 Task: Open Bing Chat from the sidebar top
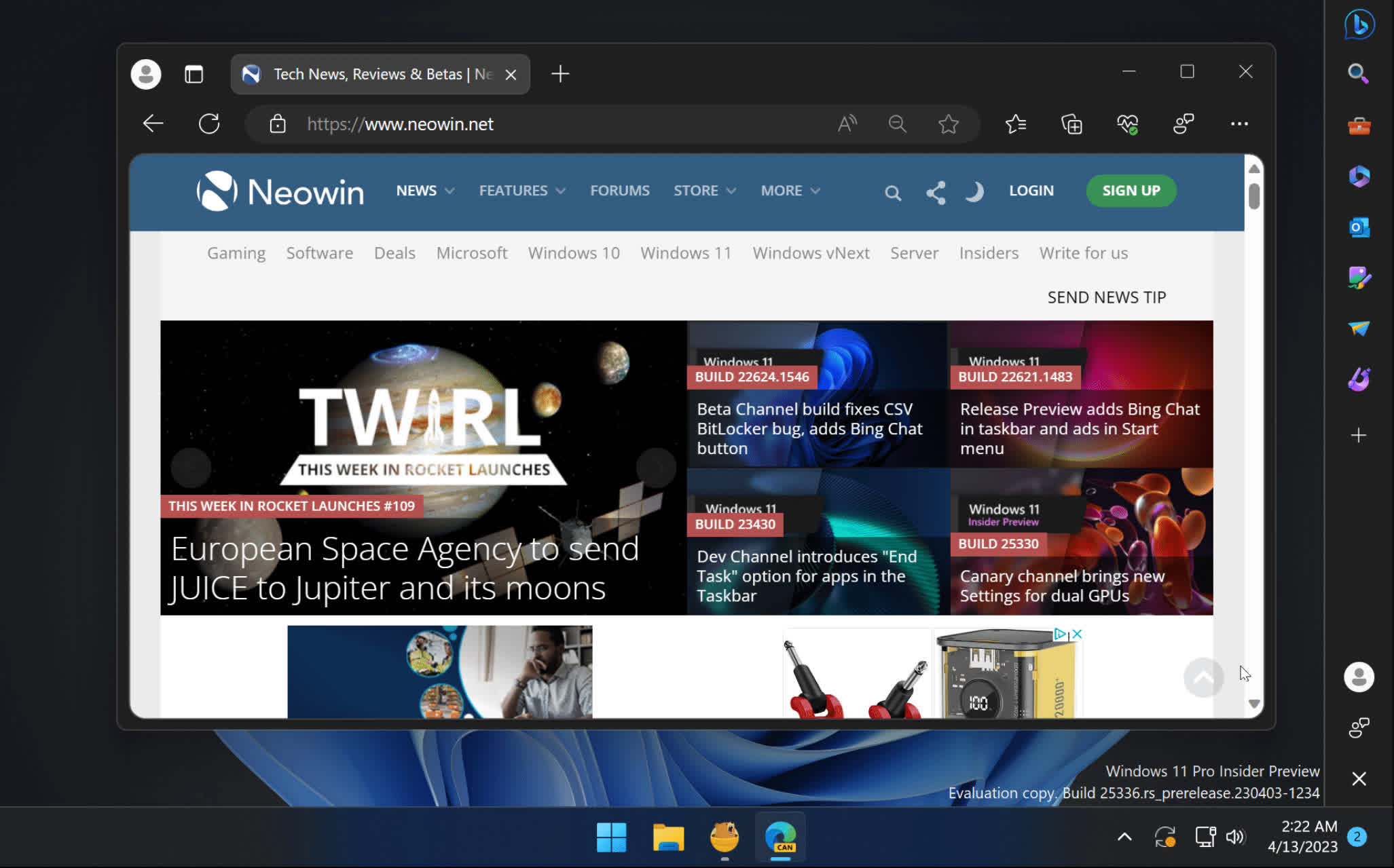[x=1359, y=24]
